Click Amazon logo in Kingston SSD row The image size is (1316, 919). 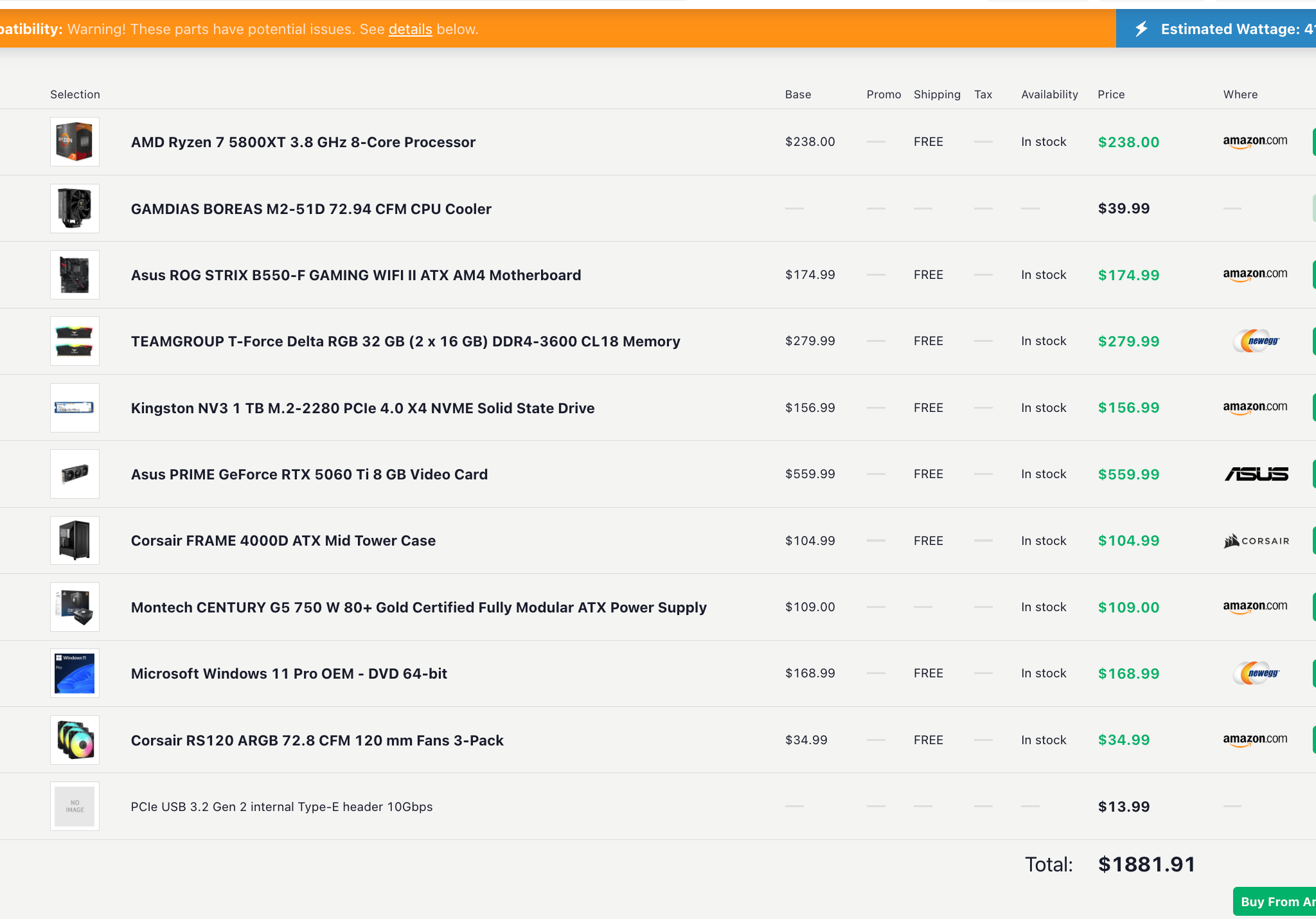point(1255,407)
